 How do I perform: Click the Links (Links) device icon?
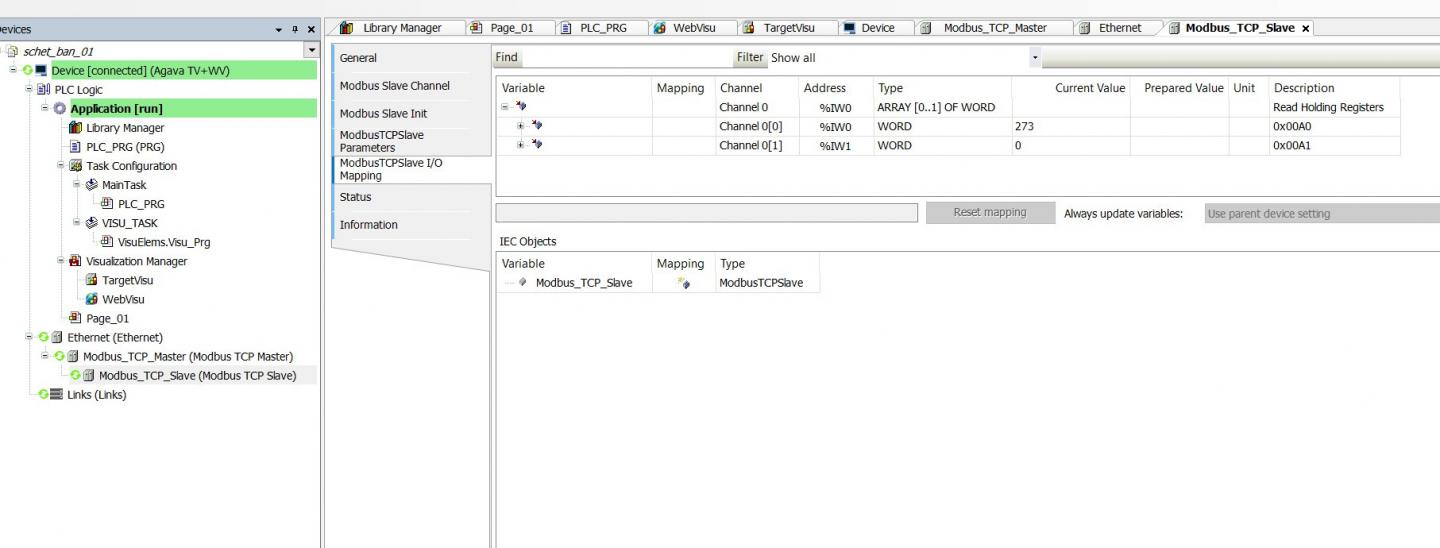[x=56, y=395]
